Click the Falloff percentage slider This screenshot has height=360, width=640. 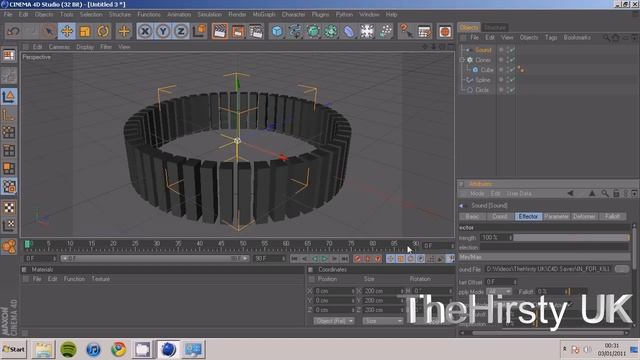click(578, 292)
